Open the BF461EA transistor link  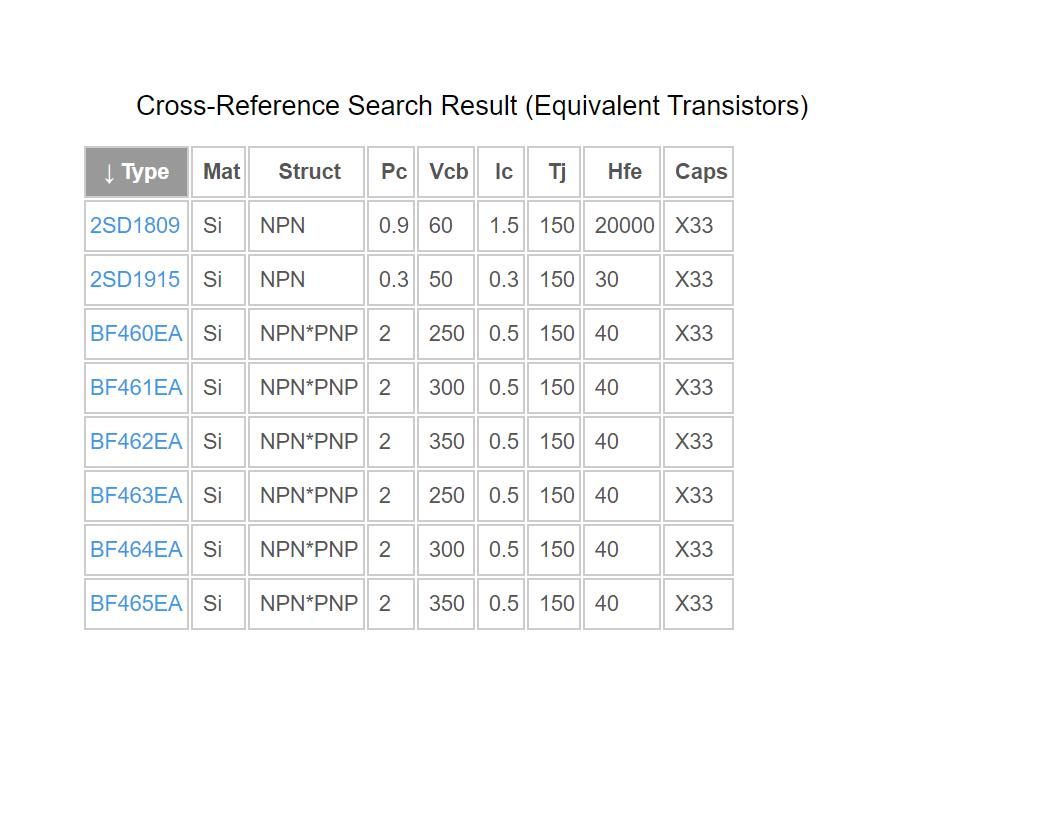(x=136, y=387)
